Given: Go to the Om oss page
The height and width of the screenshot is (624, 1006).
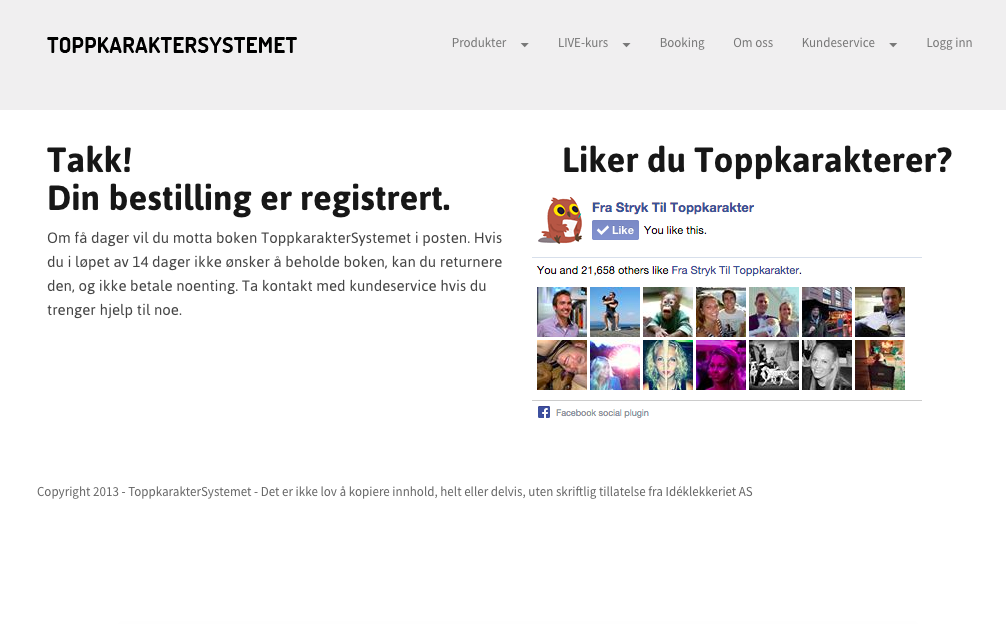Looking at the screenshot, I should [753, 43].
